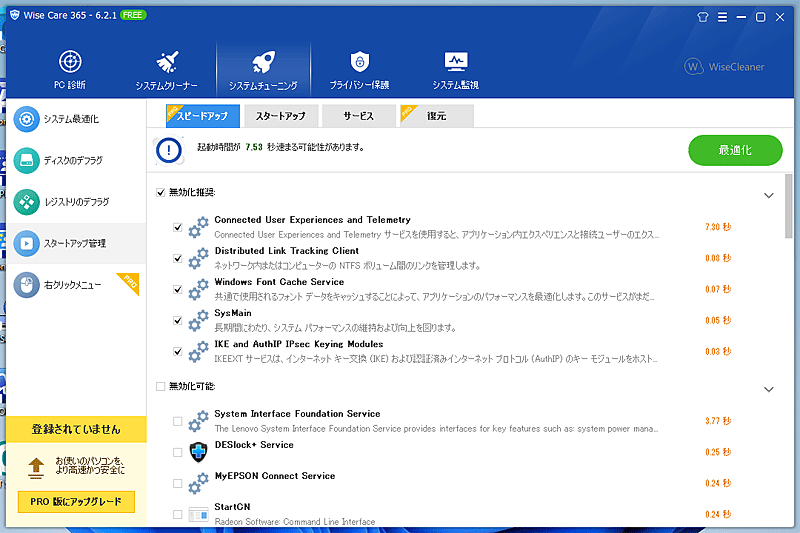
Task: Uncheck Windows Font Cache Service
Action: [178, 290]
